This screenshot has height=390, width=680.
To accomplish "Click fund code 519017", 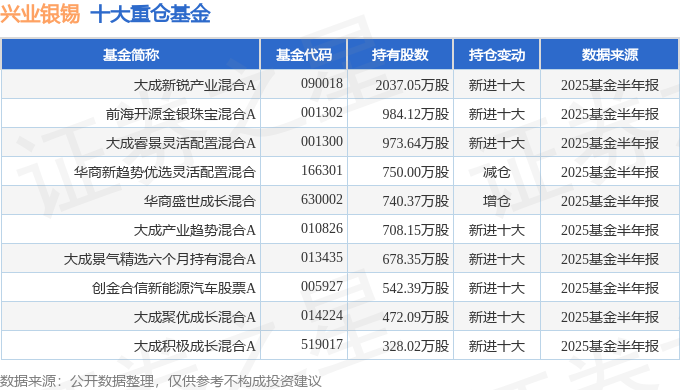I will click(322, 344).
